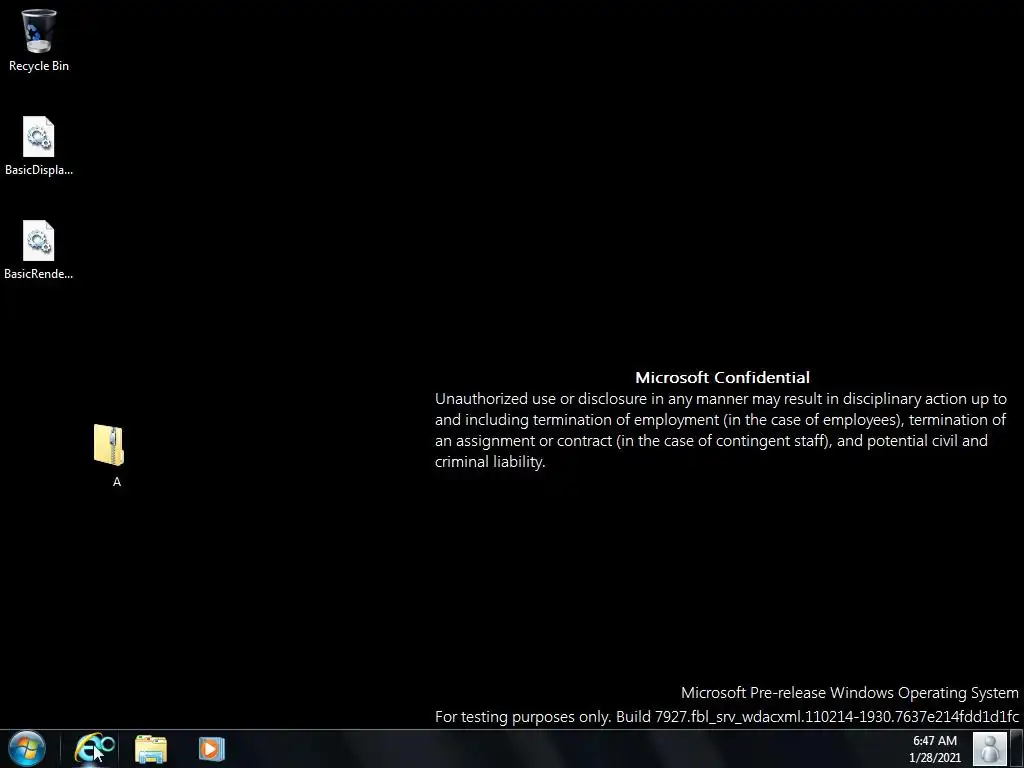Screen dimensions: 1024x768
Task: Open the Windows Start menu orb
Action: pyautogui.click(x=27, y=748)
